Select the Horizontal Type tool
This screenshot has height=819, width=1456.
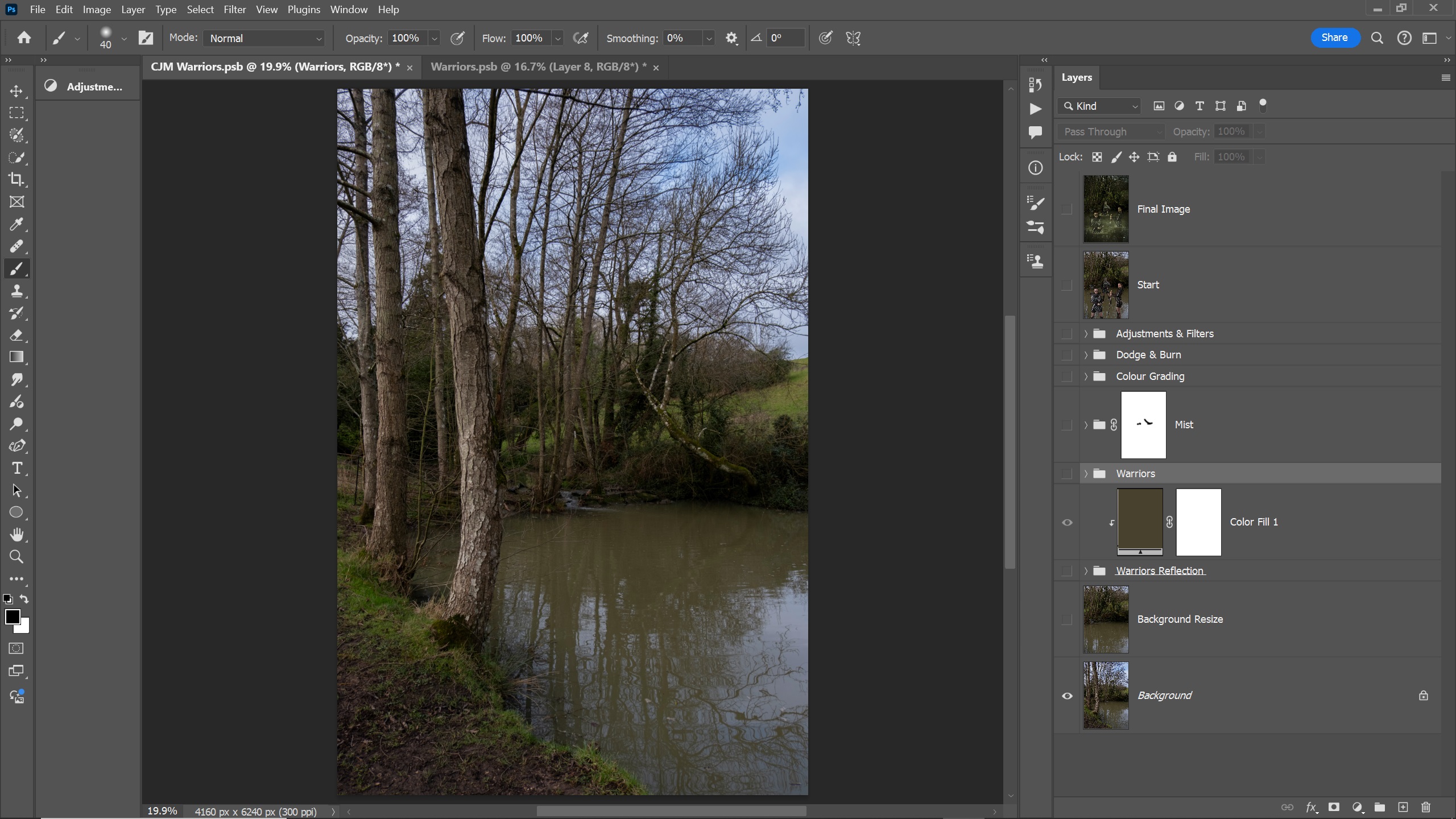coord(16,468)
